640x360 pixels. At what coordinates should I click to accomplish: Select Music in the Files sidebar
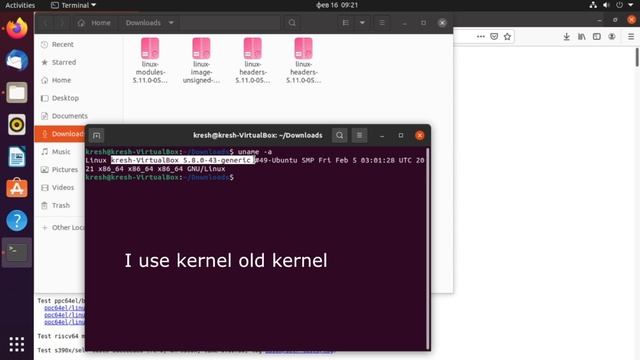[61, 152]
